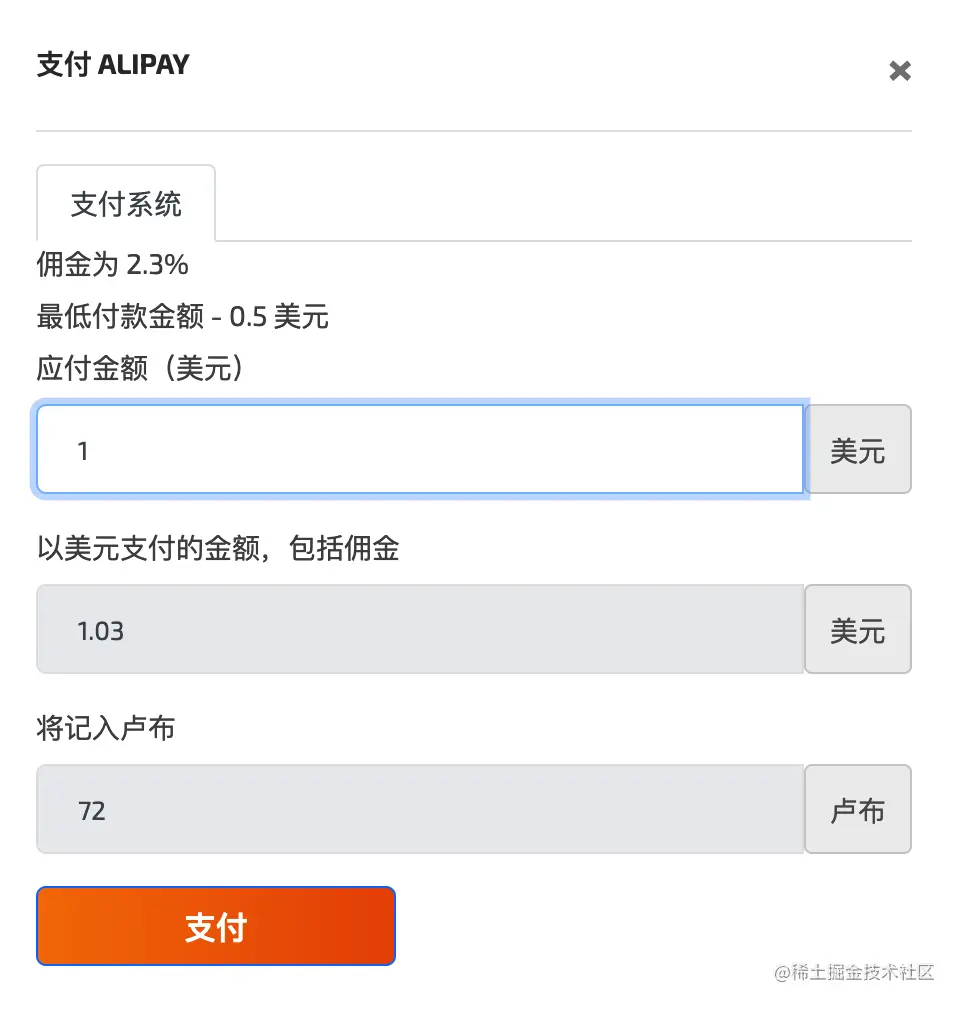Viewport: 961px width, 1009px height.
Task: Click the field showing 1.03 with commission
Action: coord(420,629)
